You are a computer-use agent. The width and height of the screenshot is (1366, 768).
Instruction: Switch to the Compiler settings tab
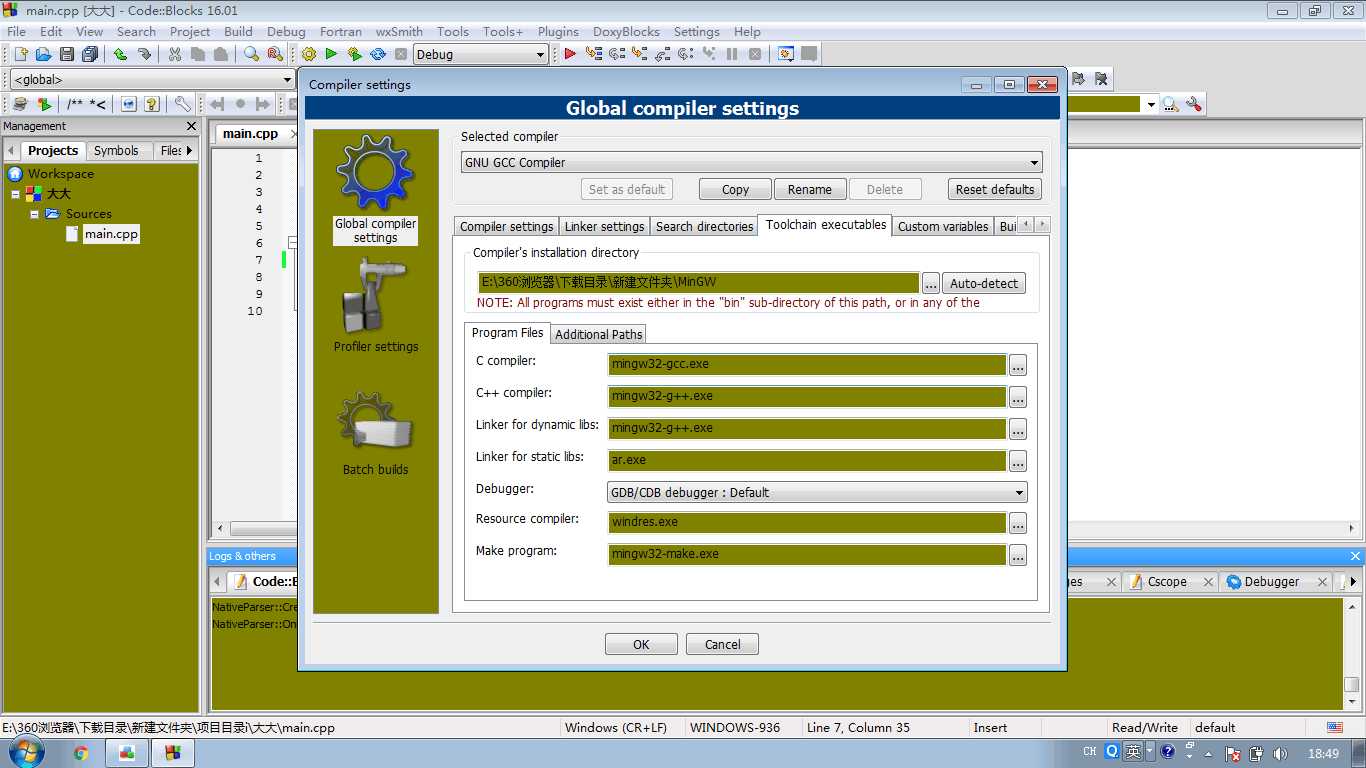coord(506,226)
